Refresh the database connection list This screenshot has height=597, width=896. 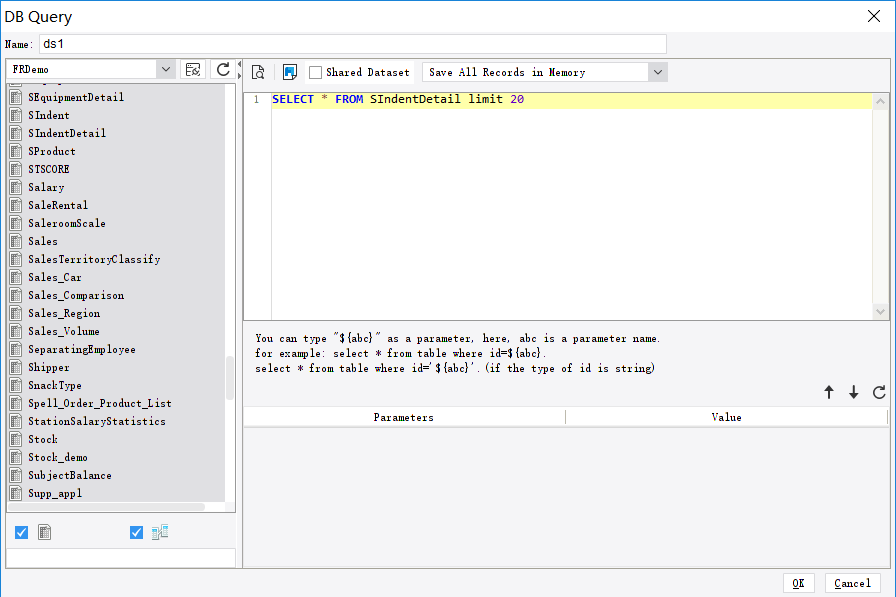[222, 70]
